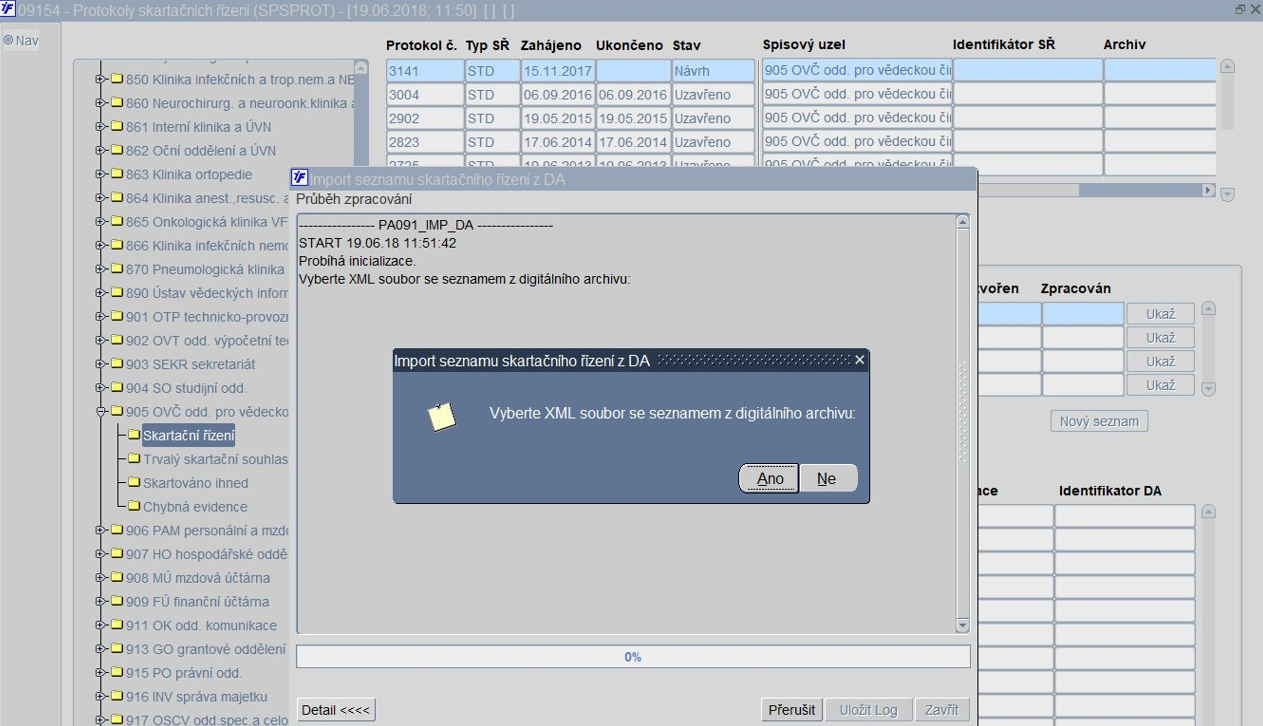
Task: Click the note icon in dialog
Action: click(x=442, y=416)
